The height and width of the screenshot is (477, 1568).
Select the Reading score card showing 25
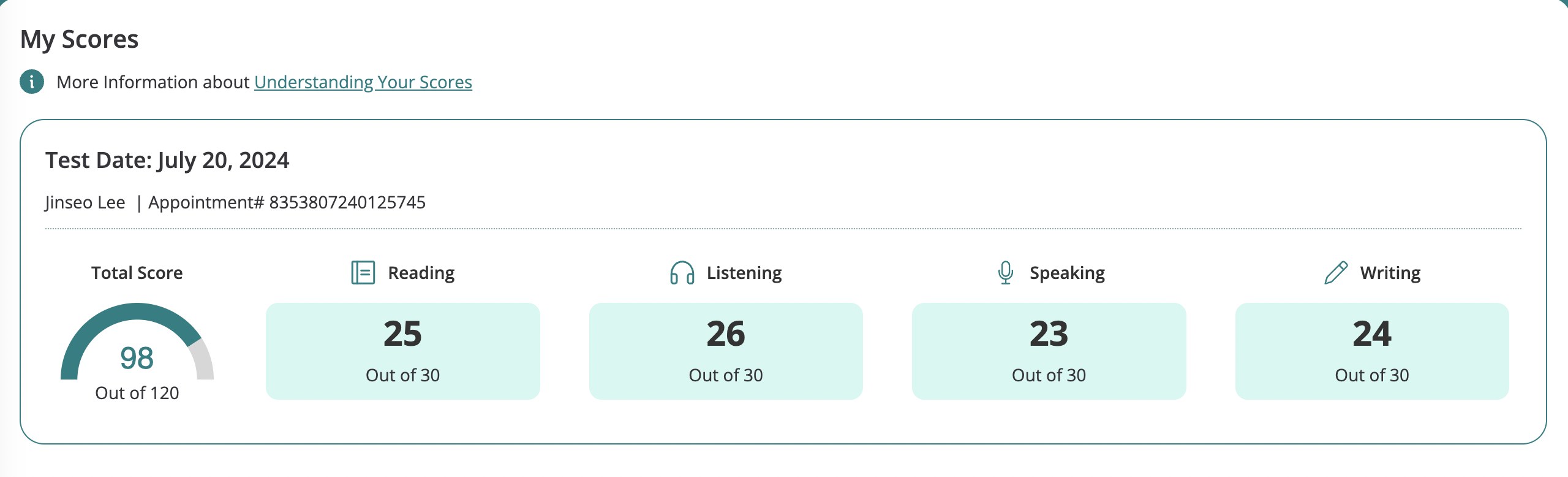403,351
